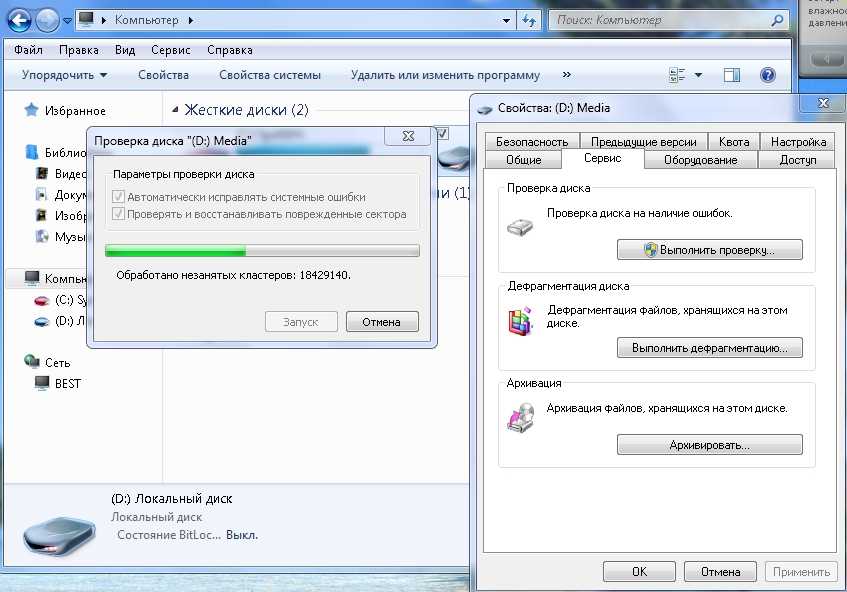Switch to the Безопасность tab
847x592 pixels.
pyautogui.click(x=531, y=142)
